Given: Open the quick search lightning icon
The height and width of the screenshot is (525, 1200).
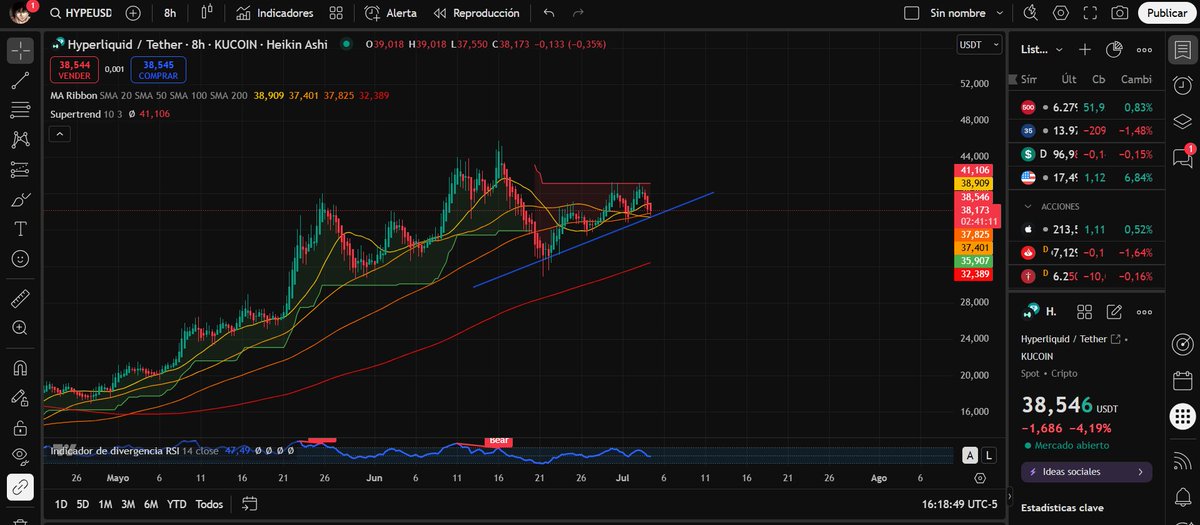Looking at the screenshot, I should click(x=1032, y=13).
